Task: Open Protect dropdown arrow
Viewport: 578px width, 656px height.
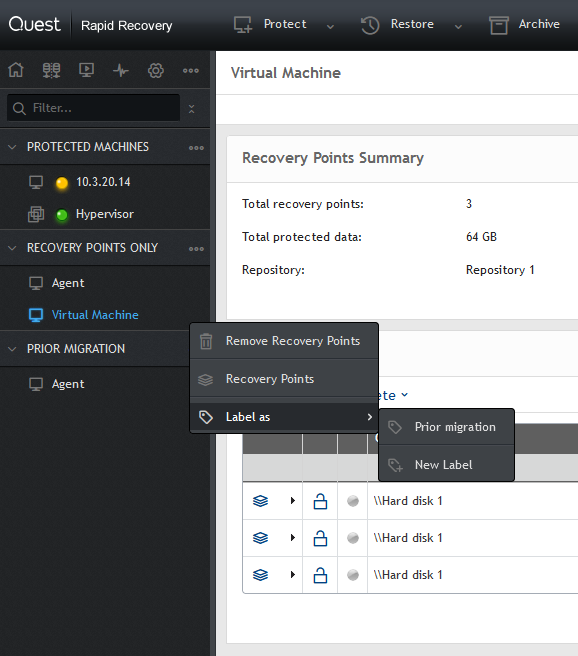Action: (330, 27)
